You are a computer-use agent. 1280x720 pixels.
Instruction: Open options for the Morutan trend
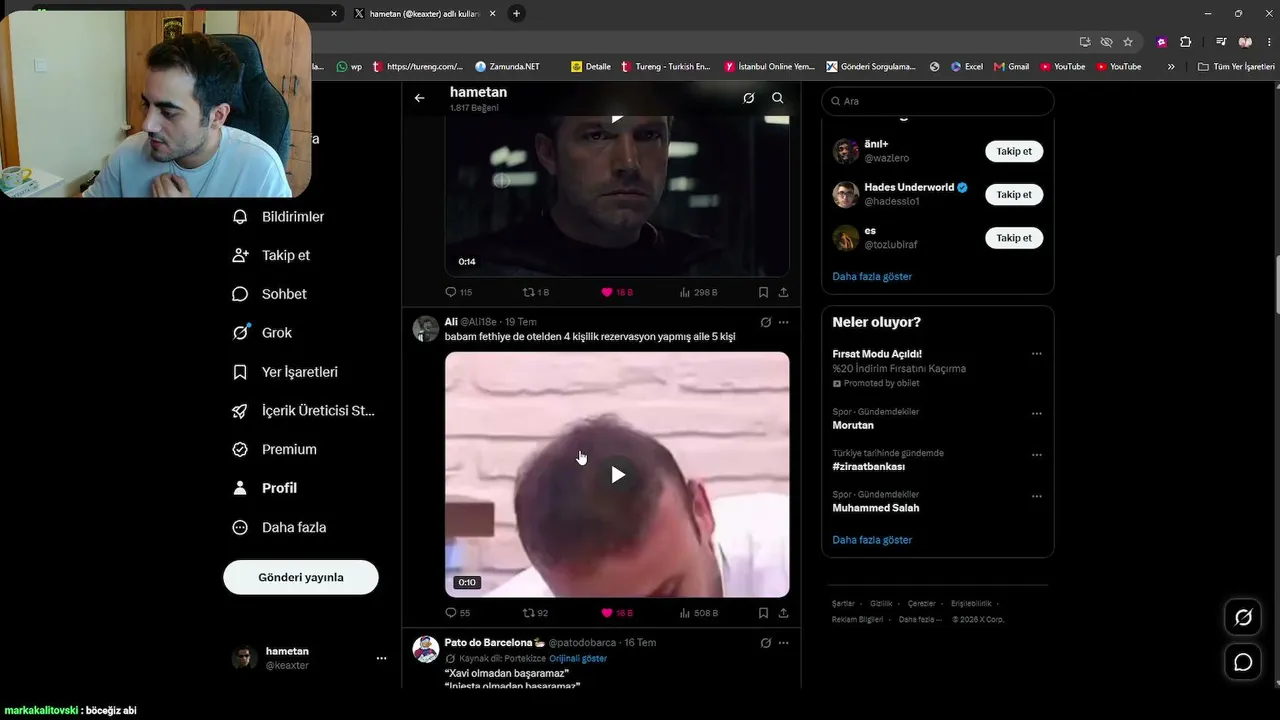click(x=1037, y=413)
